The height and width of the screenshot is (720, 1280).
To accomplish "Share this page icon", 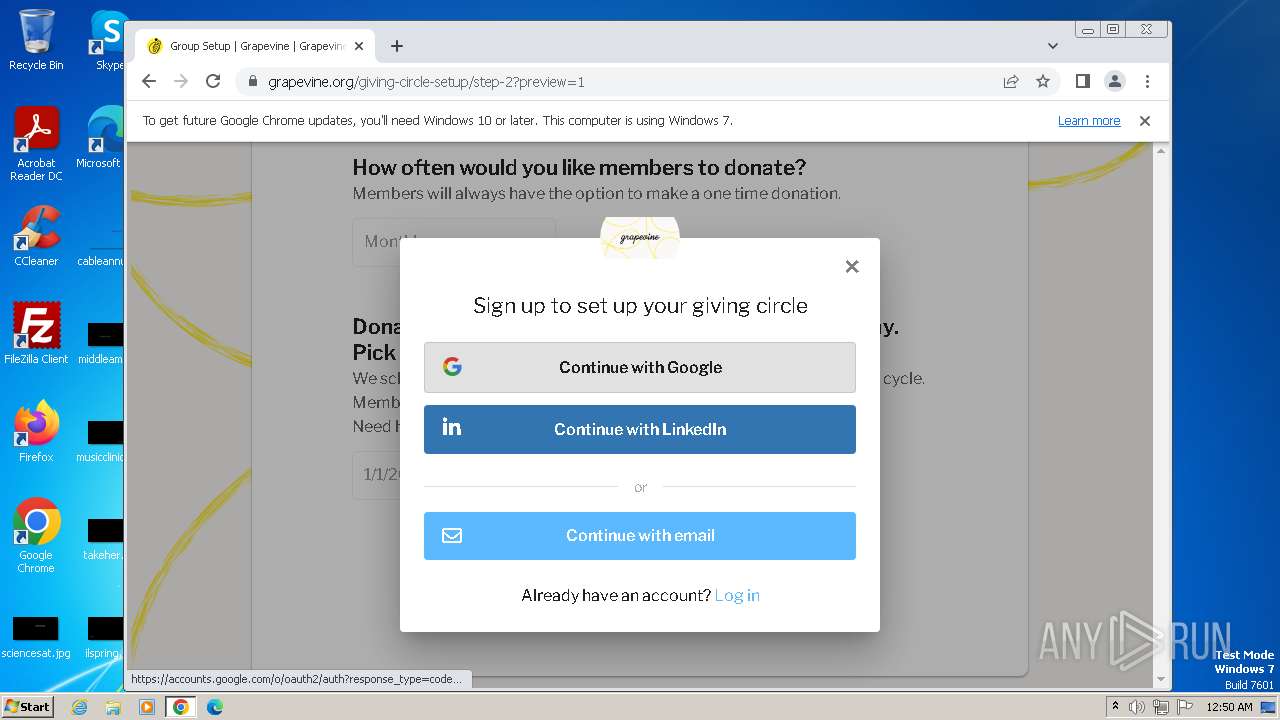I will pos(1011,81).
